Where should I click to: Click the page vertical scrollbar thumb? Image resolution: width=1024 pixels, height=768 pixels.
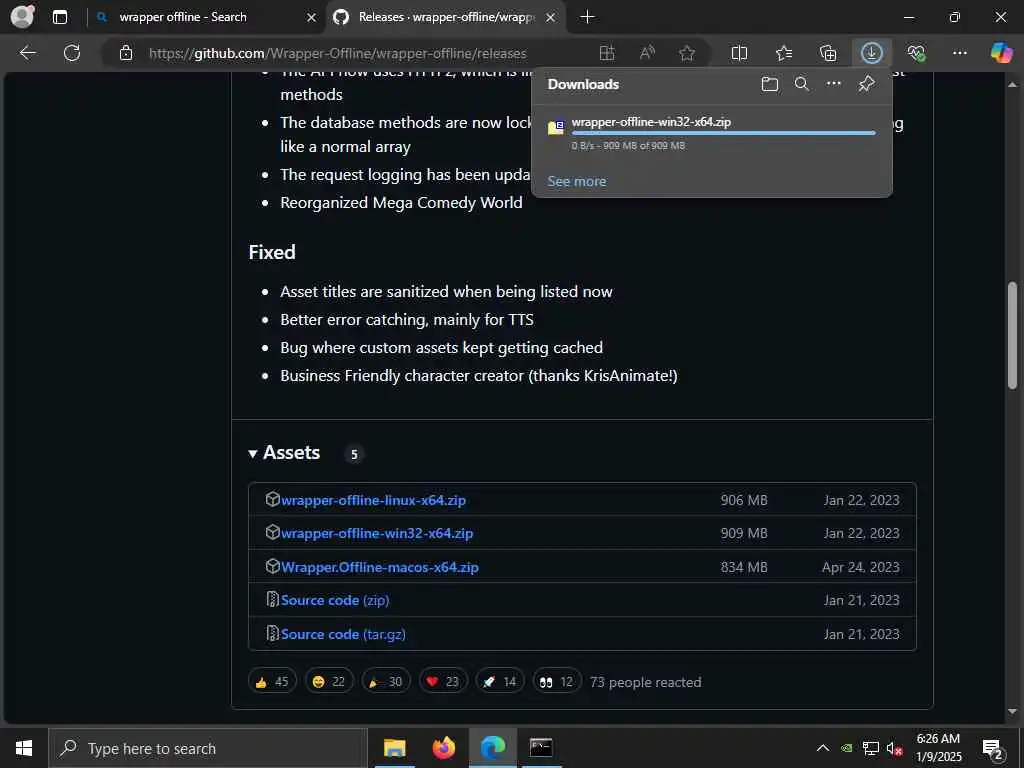click(x=1012, y=335)
